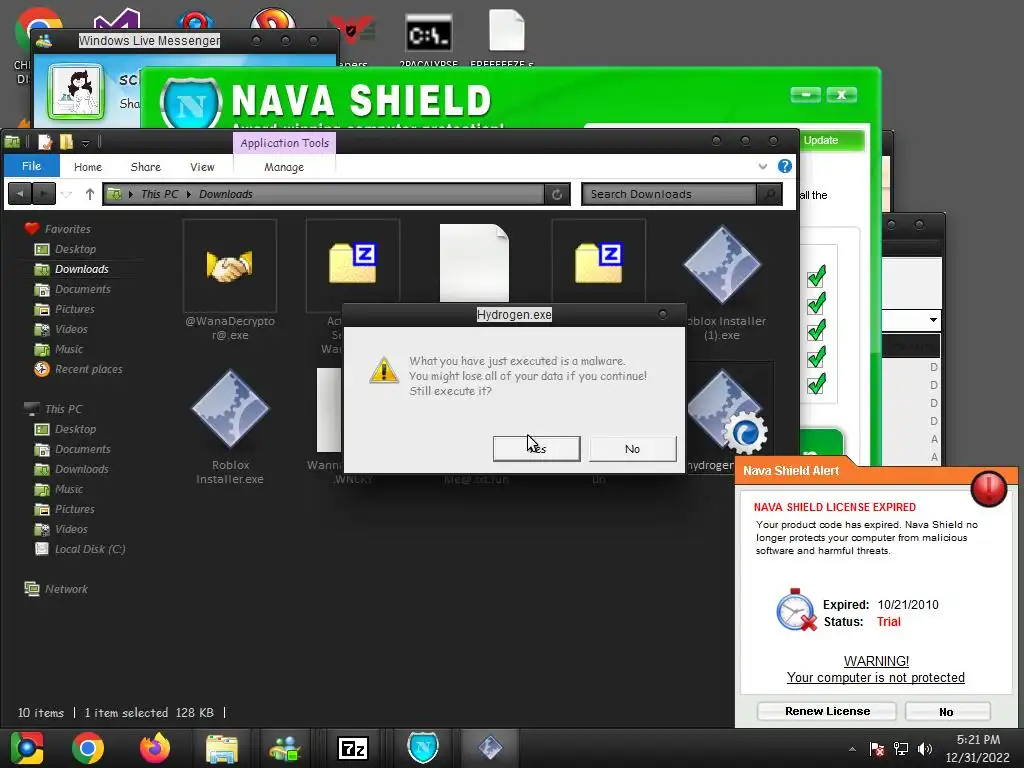Viewport: 1024px width, 768px height.
Task: Refresh the Downloads folder view
Action: pyautogui.click(x=557, y=194)
